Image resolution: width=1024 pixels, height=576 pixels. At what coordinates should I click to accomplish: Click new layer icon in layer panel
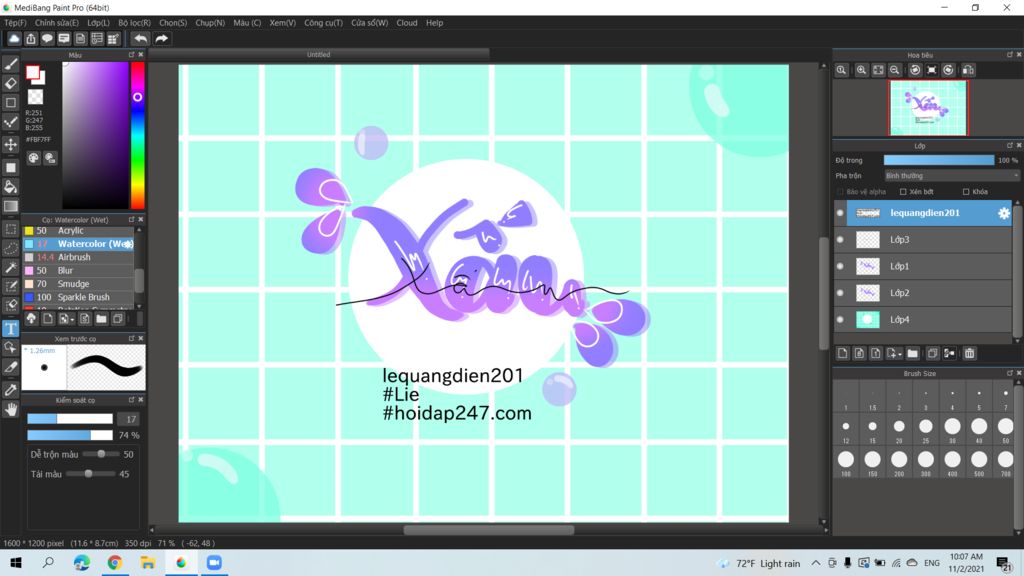pyautogui.click(x=842, y=353)
